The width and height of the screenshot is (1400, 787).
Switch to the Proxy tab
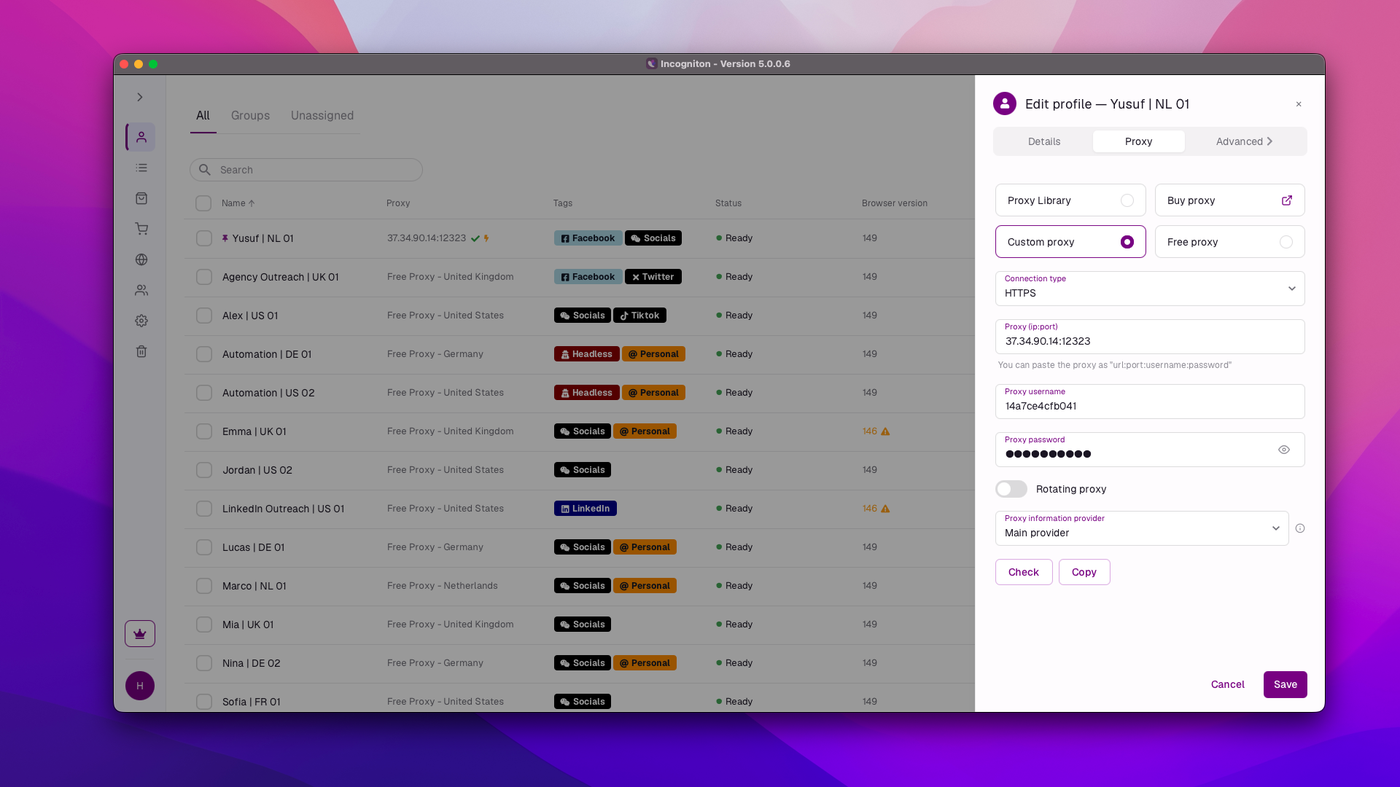point(1139,141)
